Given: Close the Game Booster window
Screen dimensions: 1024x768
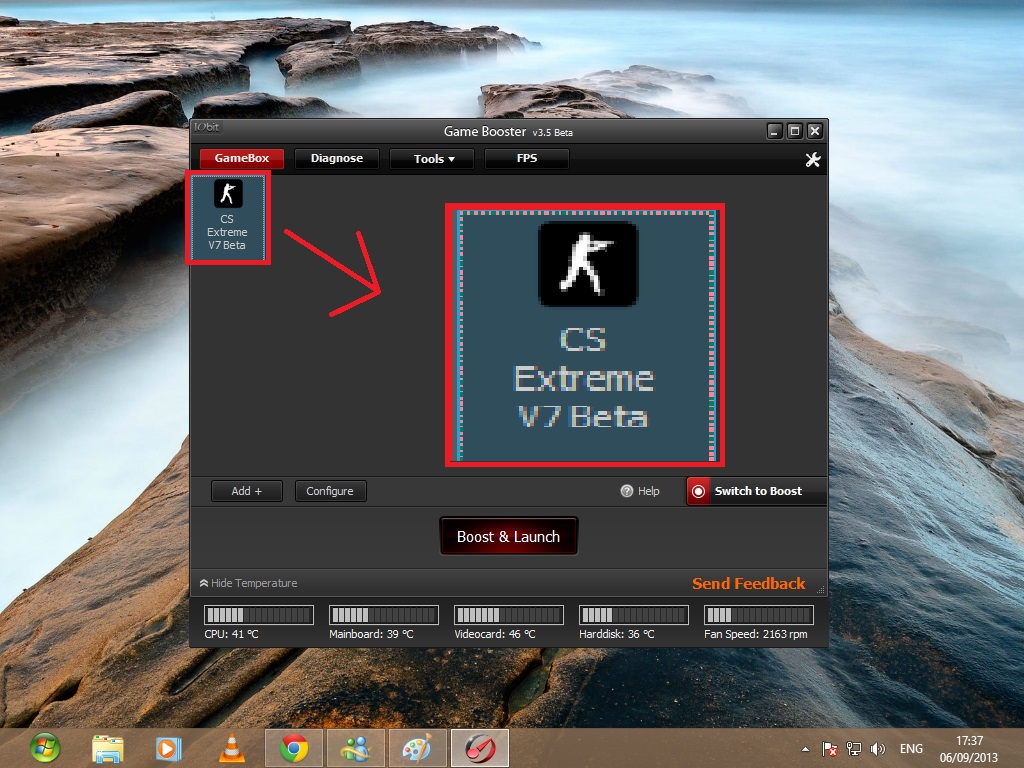Looking at the screenshot, I should (x=814, y=131).
